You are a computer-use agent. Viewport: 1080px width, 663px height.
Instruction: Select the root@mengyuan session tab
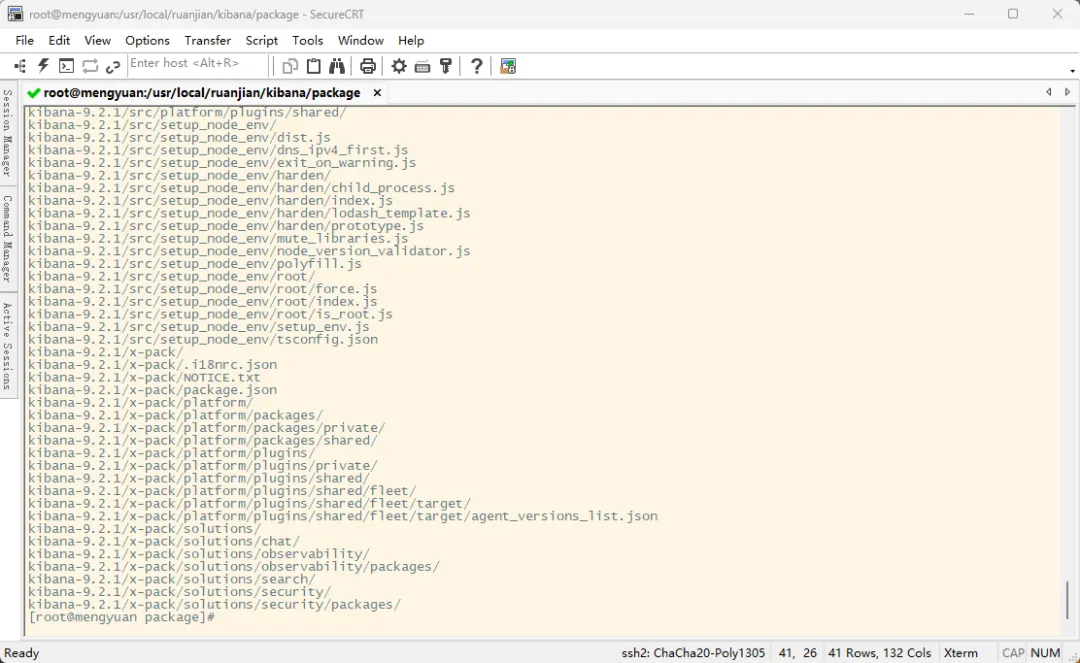(202, 93)
